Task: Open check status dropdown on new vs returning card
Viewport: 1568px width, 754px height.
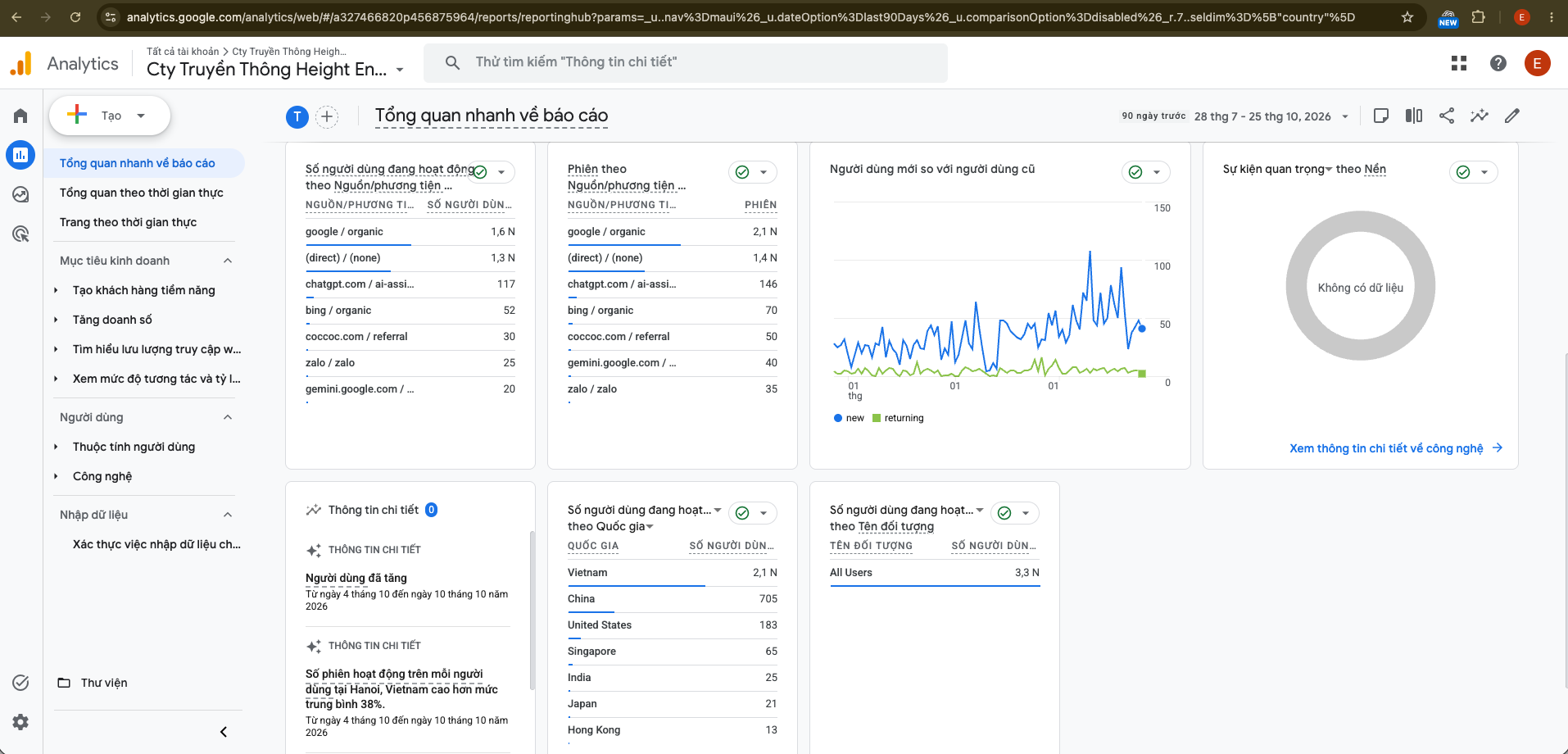Action: click(x=1146, y=172)
